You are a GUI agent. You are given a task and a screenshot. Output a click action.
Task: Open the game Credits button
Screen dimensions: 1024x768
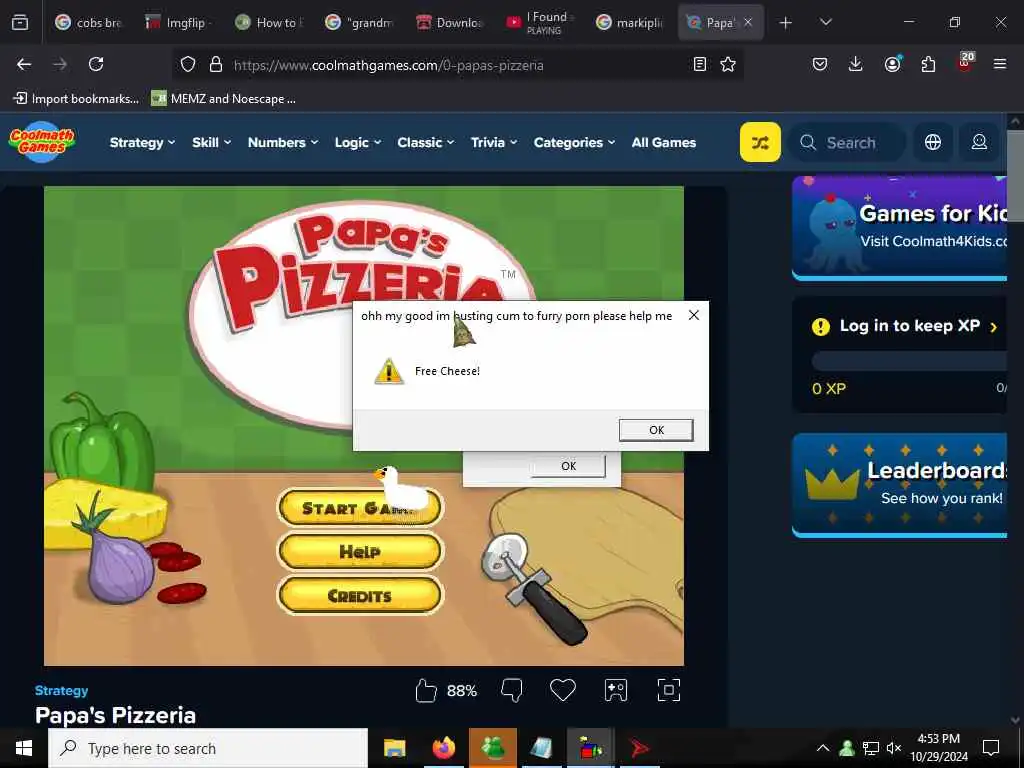tap(360, 596)
